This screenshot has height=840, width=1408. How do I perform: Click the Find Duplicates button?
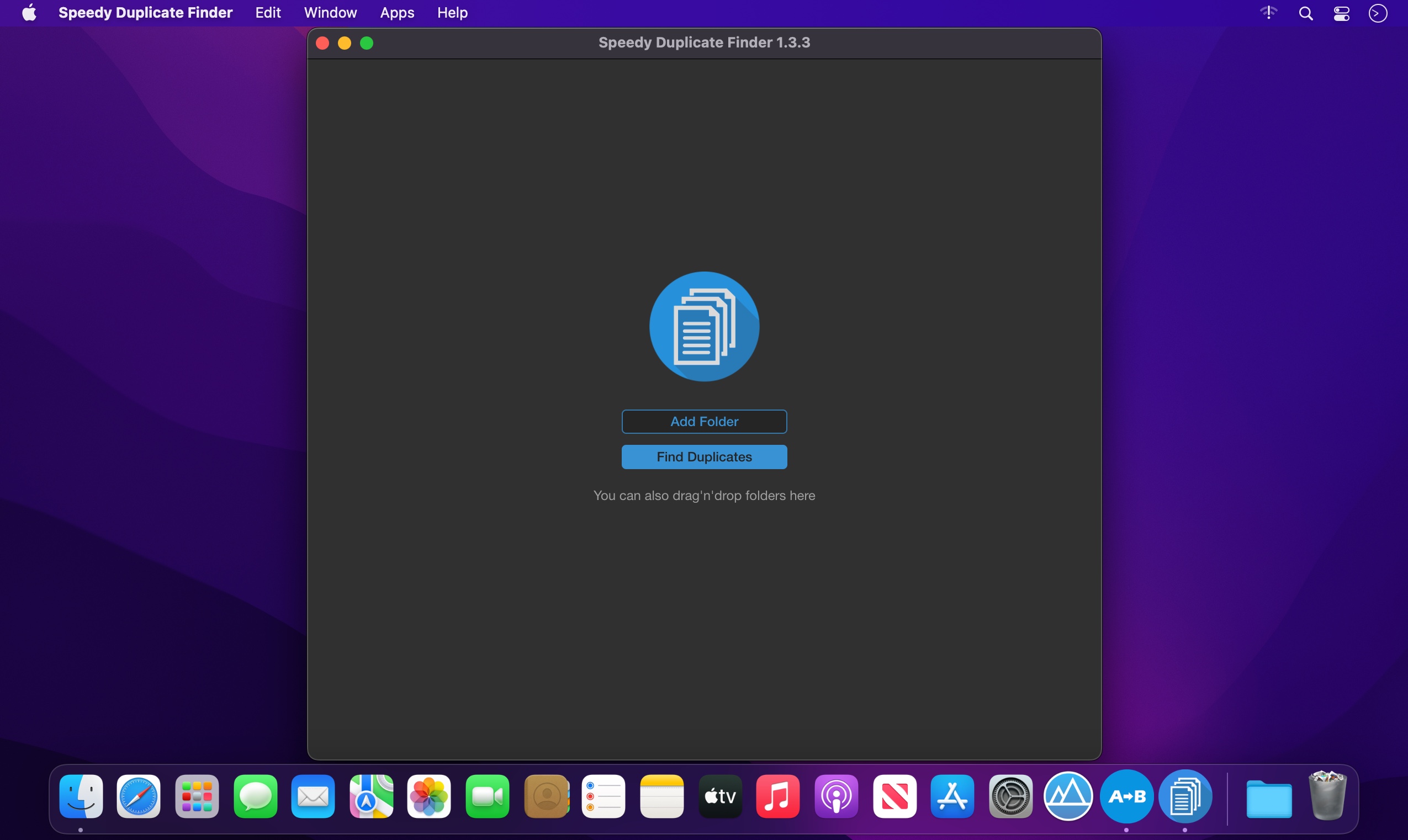tap(703, 457)
